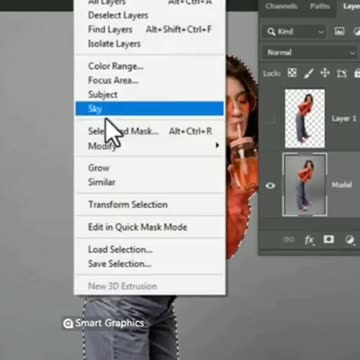Open the Kind filter dropdown

[x=295, y=32]
